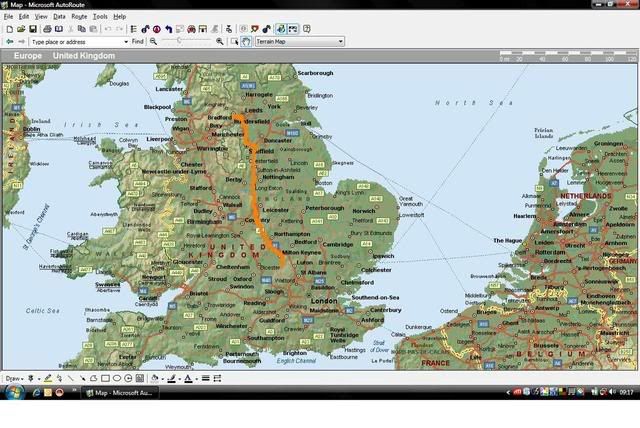
Task: Click London on the map
Action: click(x=324, y=301)
